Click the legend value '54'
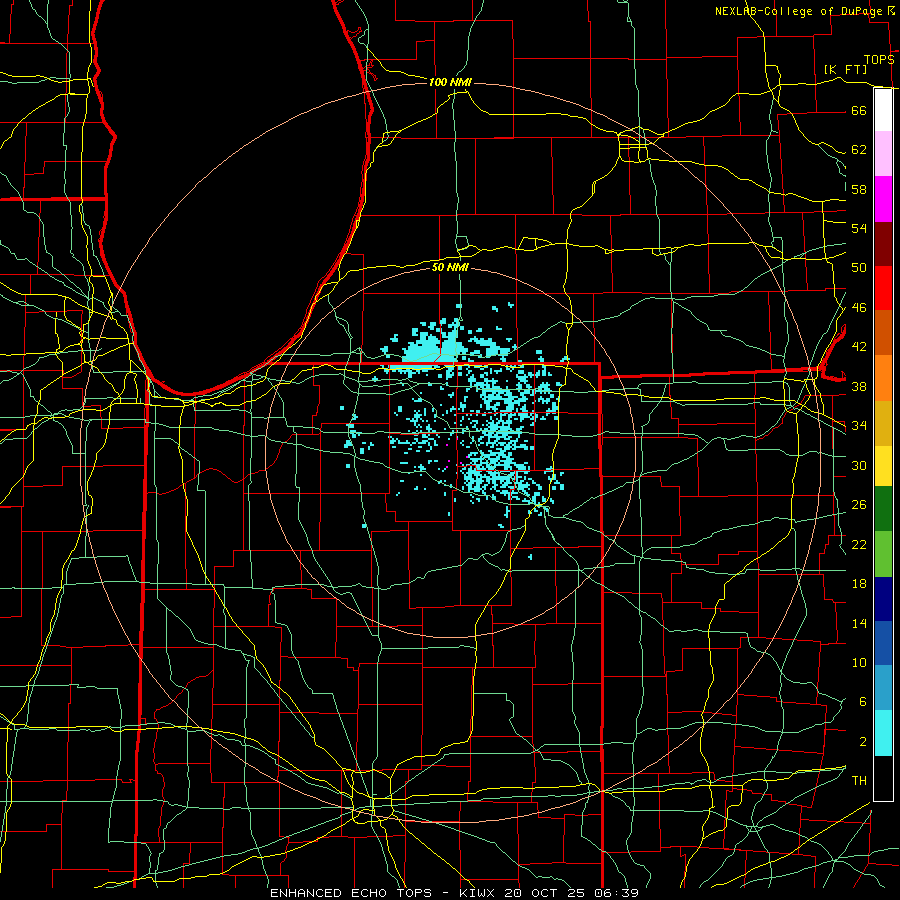Image resolution: width=900 pixels, height=900 pixels. click(859, 228)
